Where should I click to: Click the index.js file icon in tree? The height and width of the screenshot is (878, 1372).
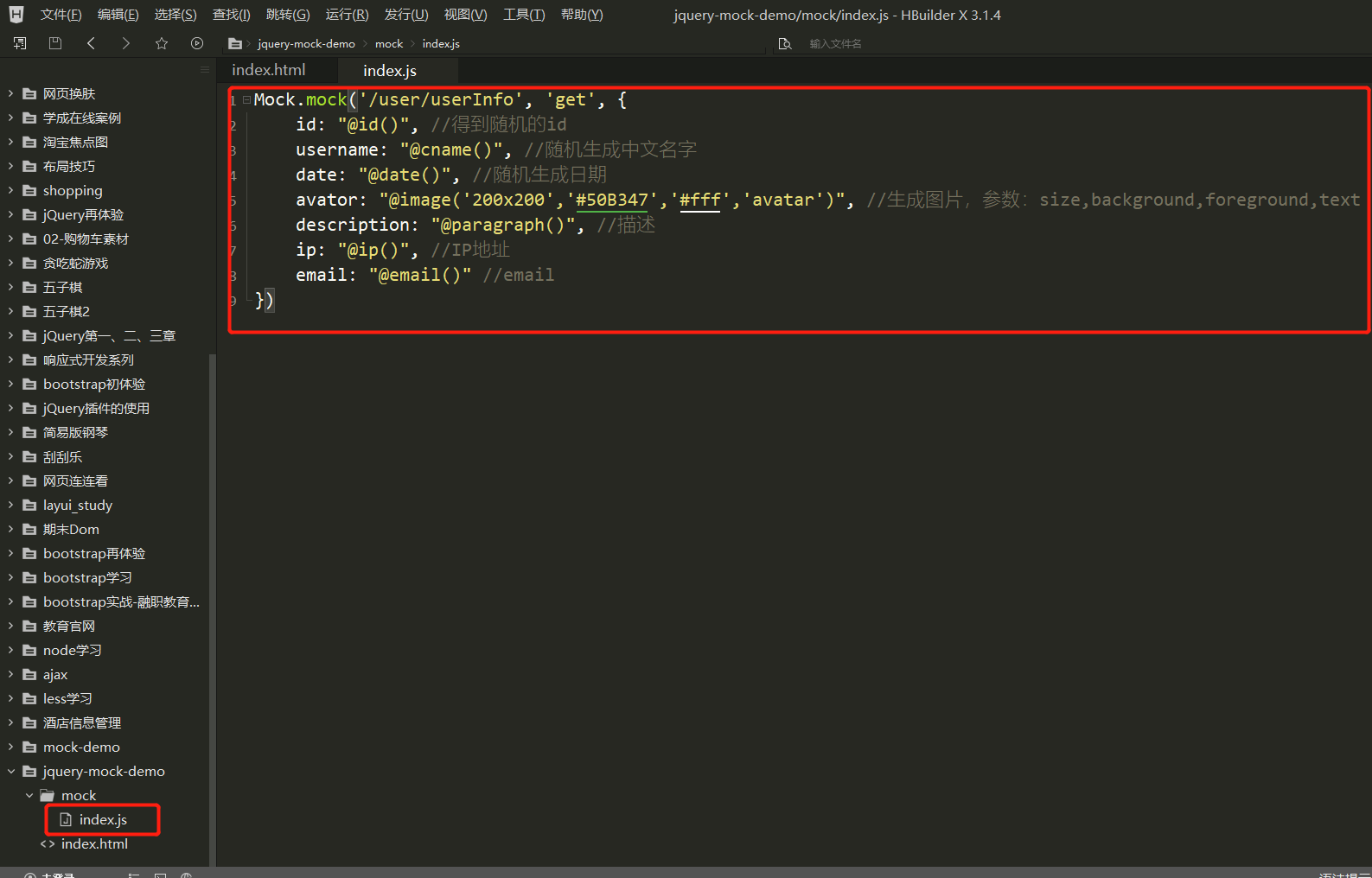click(66, 819)
